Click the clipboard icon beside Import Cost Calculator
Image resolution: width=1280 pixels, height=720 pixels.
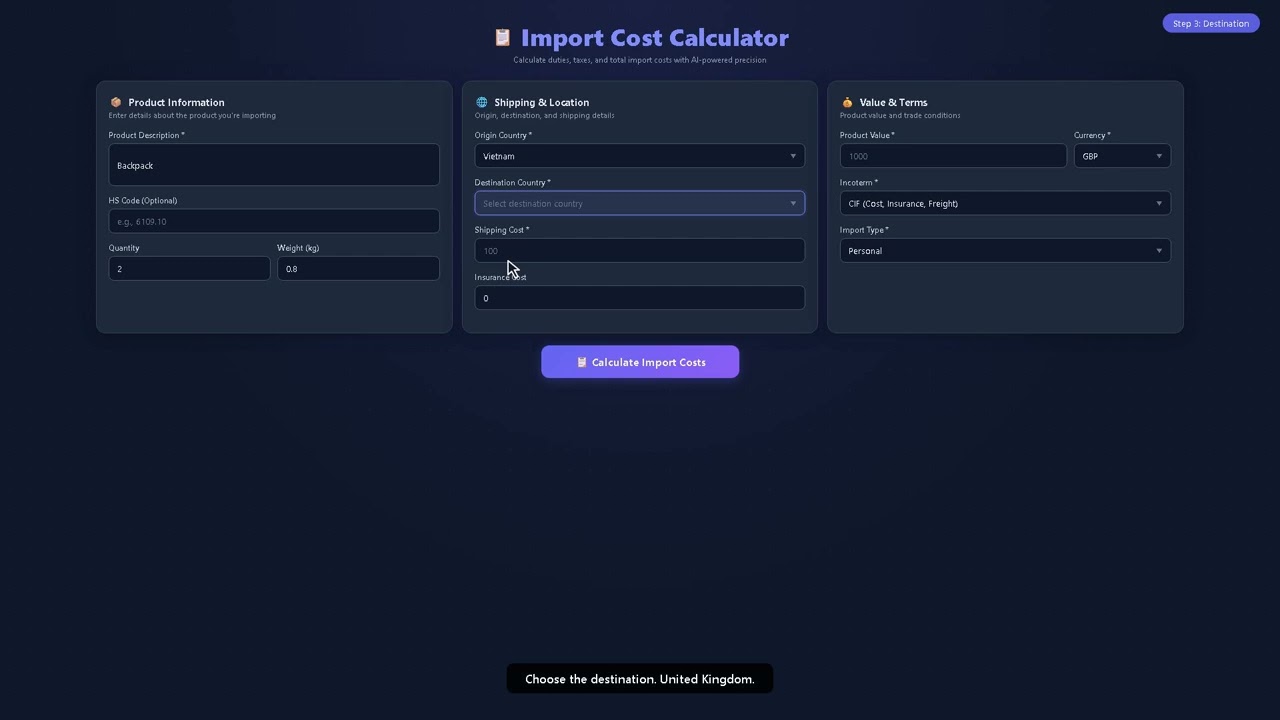tap(502, 37)
